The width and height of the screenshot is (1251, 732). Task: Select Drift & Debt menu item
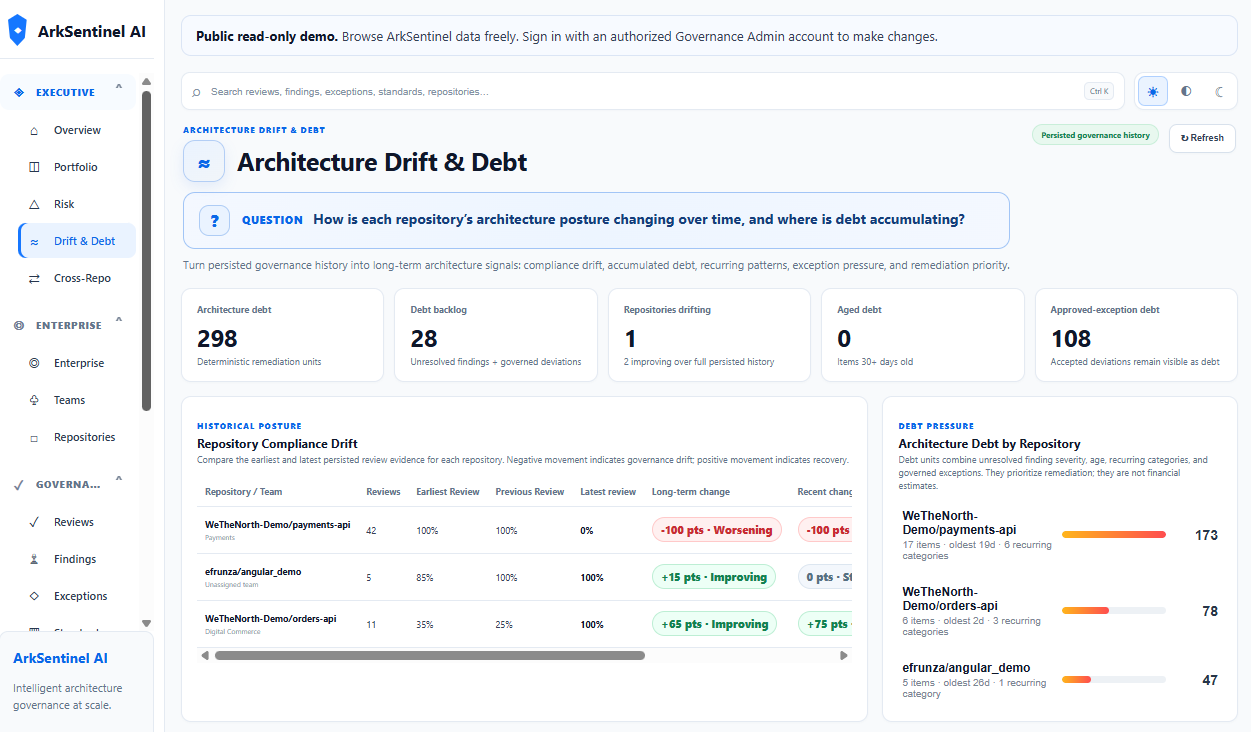pyautogui.click(x=77, y=241)
